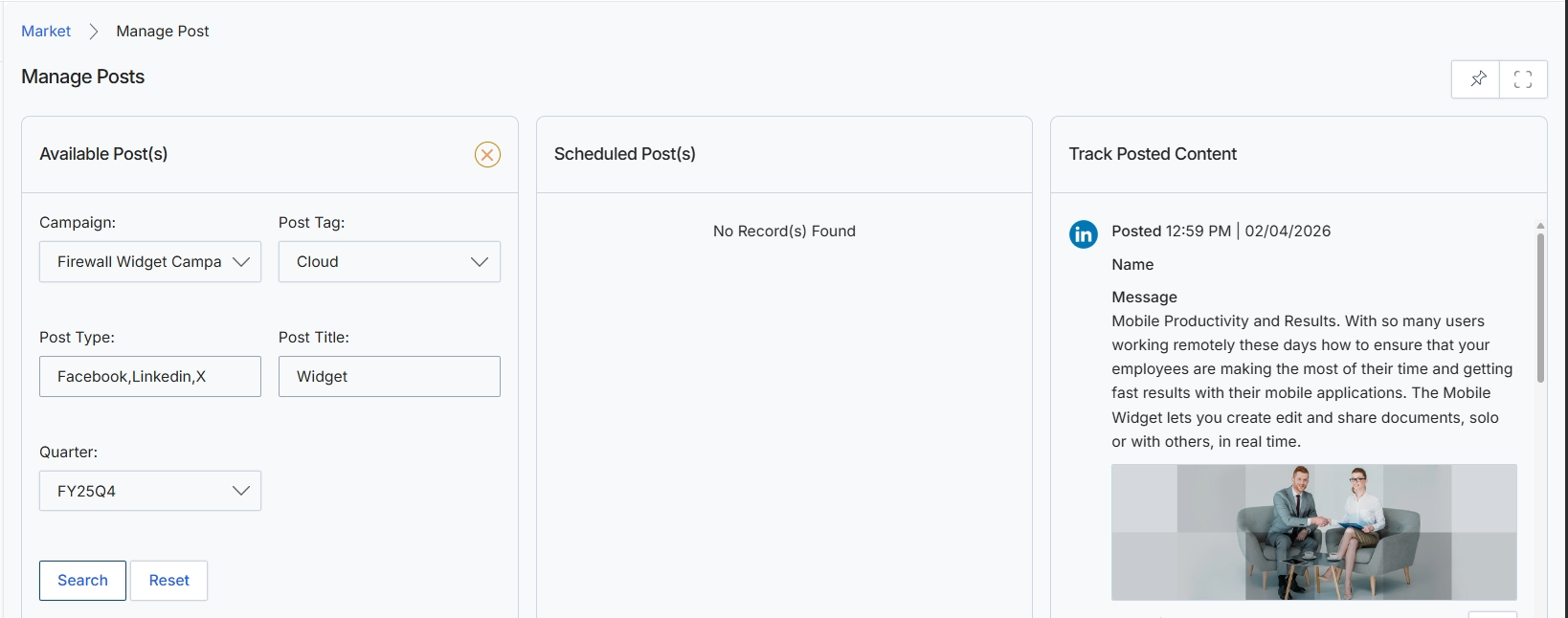Click the Posted 12:59 PM timestamp
This screenshot has width=1568, height=618.
coord(1221,231)
